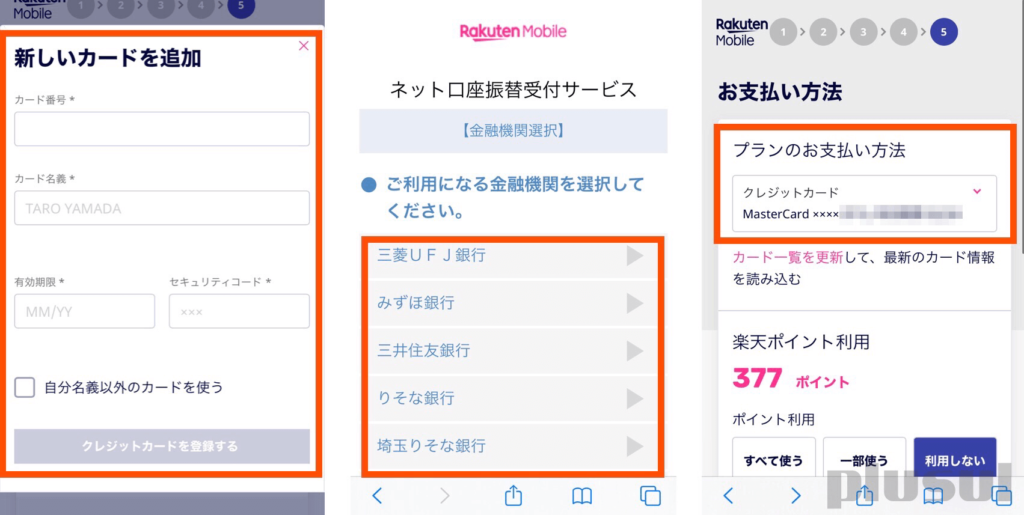Click クレジットカードを登録する button
This screenshot has width=1024, height=515.
(162, 446)
